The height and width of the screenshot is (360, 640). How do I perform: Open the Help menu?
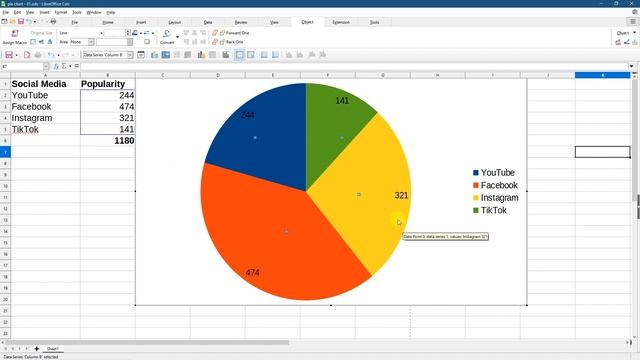point(111,12)
